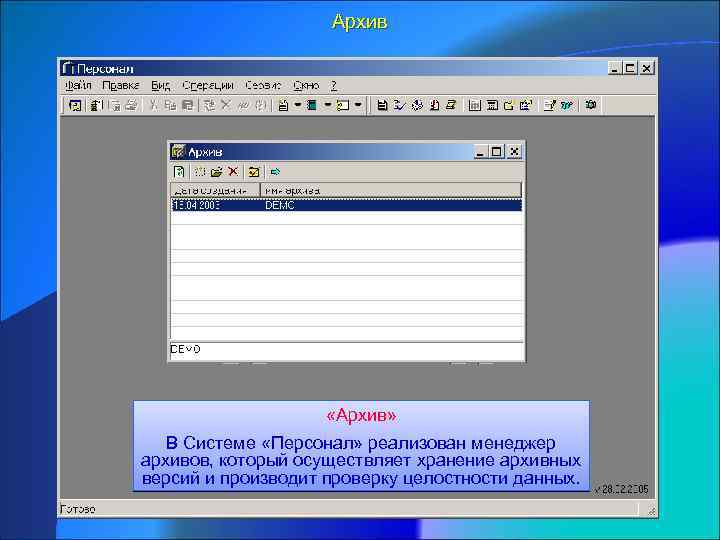
Task: Click the greyed print preview icon
Action: [x=116, y=106]
